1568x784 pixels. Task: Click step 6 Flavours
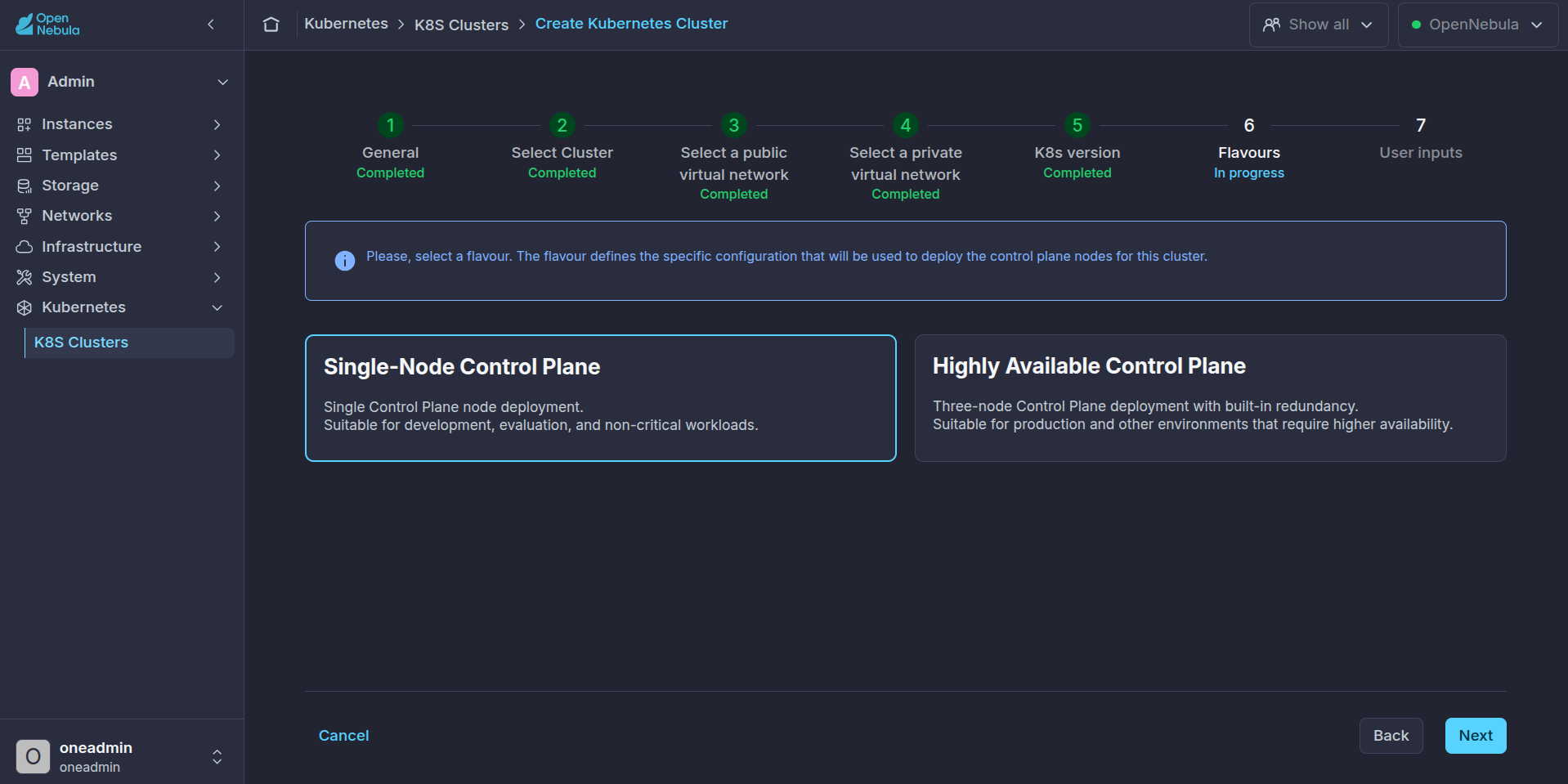[x=1249, y=148]
